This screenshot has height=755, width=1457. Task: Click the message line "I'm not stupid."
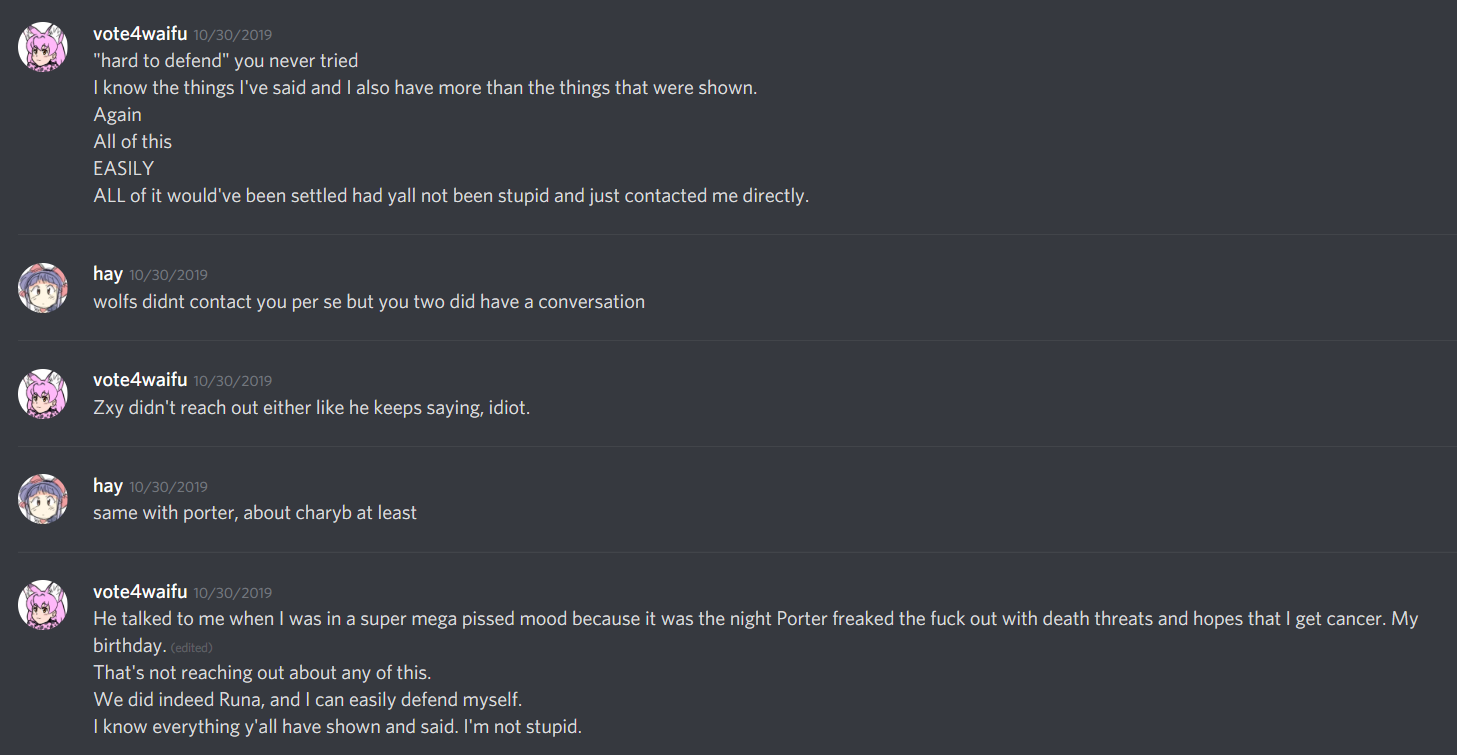point(337,726)
